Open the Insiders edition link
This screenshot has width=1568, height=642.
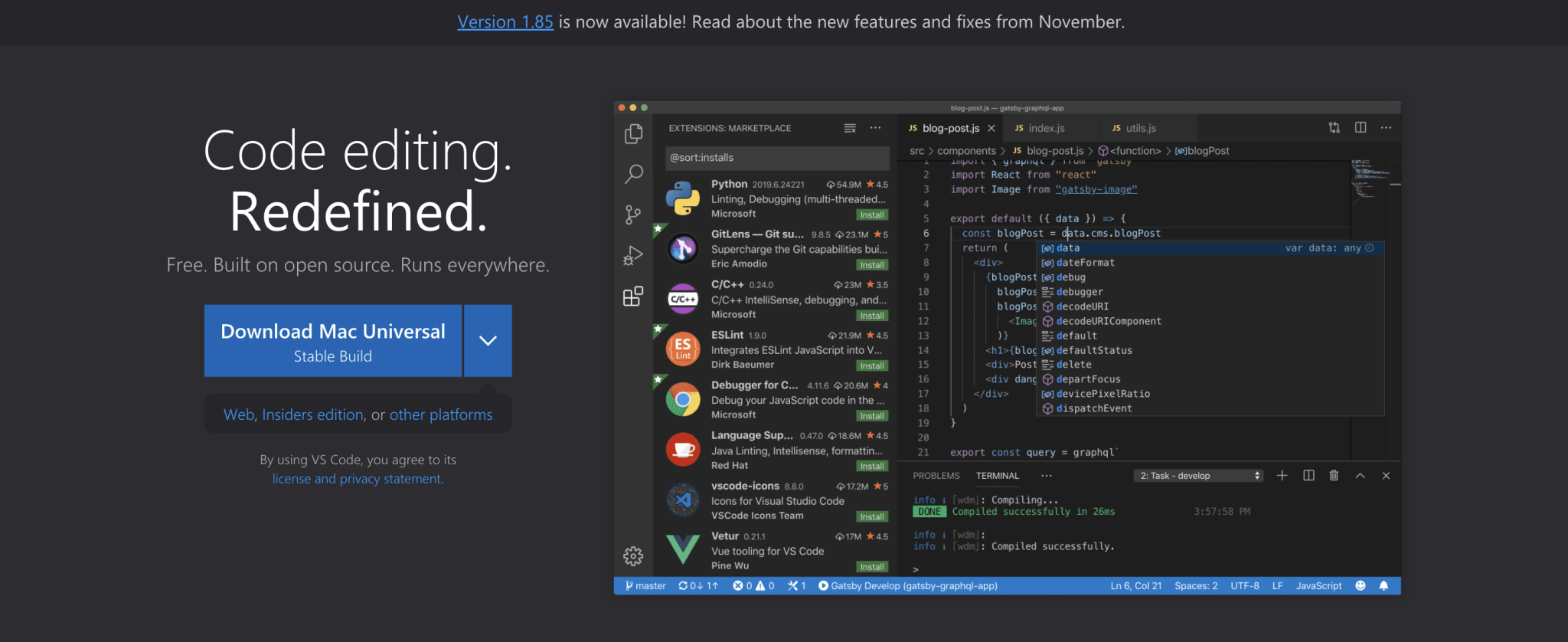click(312, 414)
